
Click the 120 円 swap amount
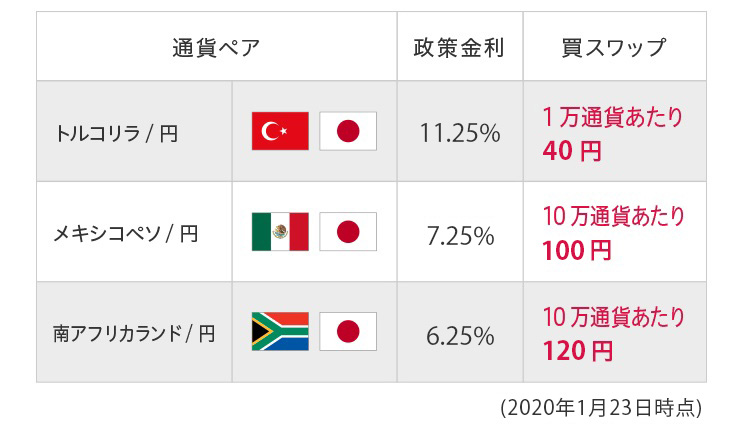point(577,351)
